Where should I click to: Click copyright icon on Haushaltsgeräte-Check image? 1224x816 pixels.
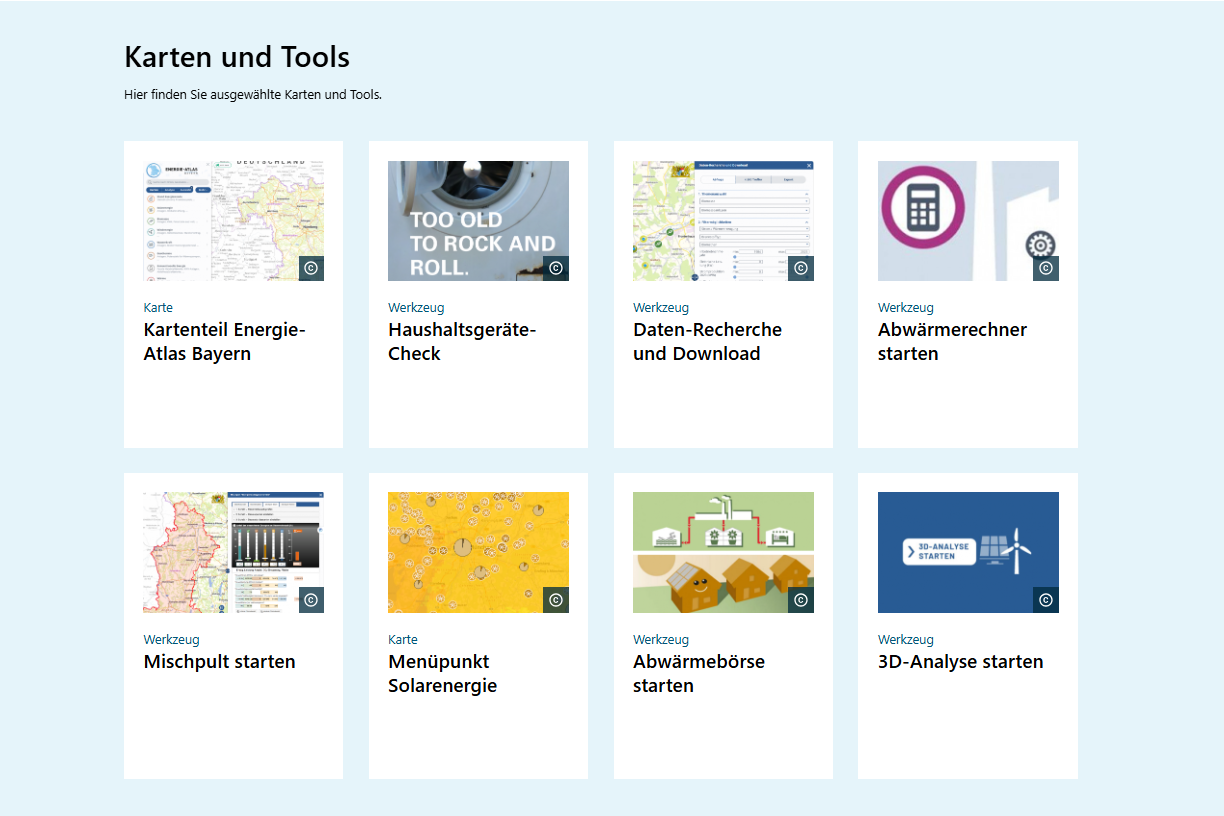click(556, 268)
